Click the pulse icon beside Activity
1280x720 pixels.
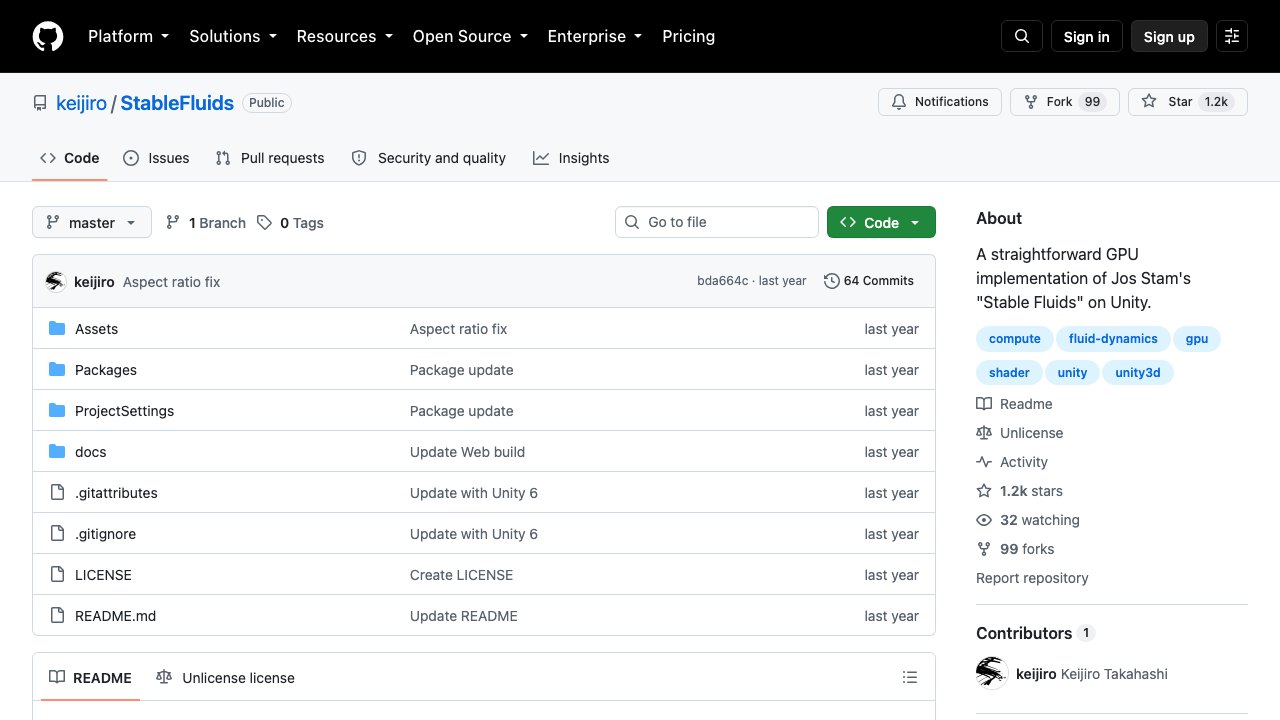(984, 462)
